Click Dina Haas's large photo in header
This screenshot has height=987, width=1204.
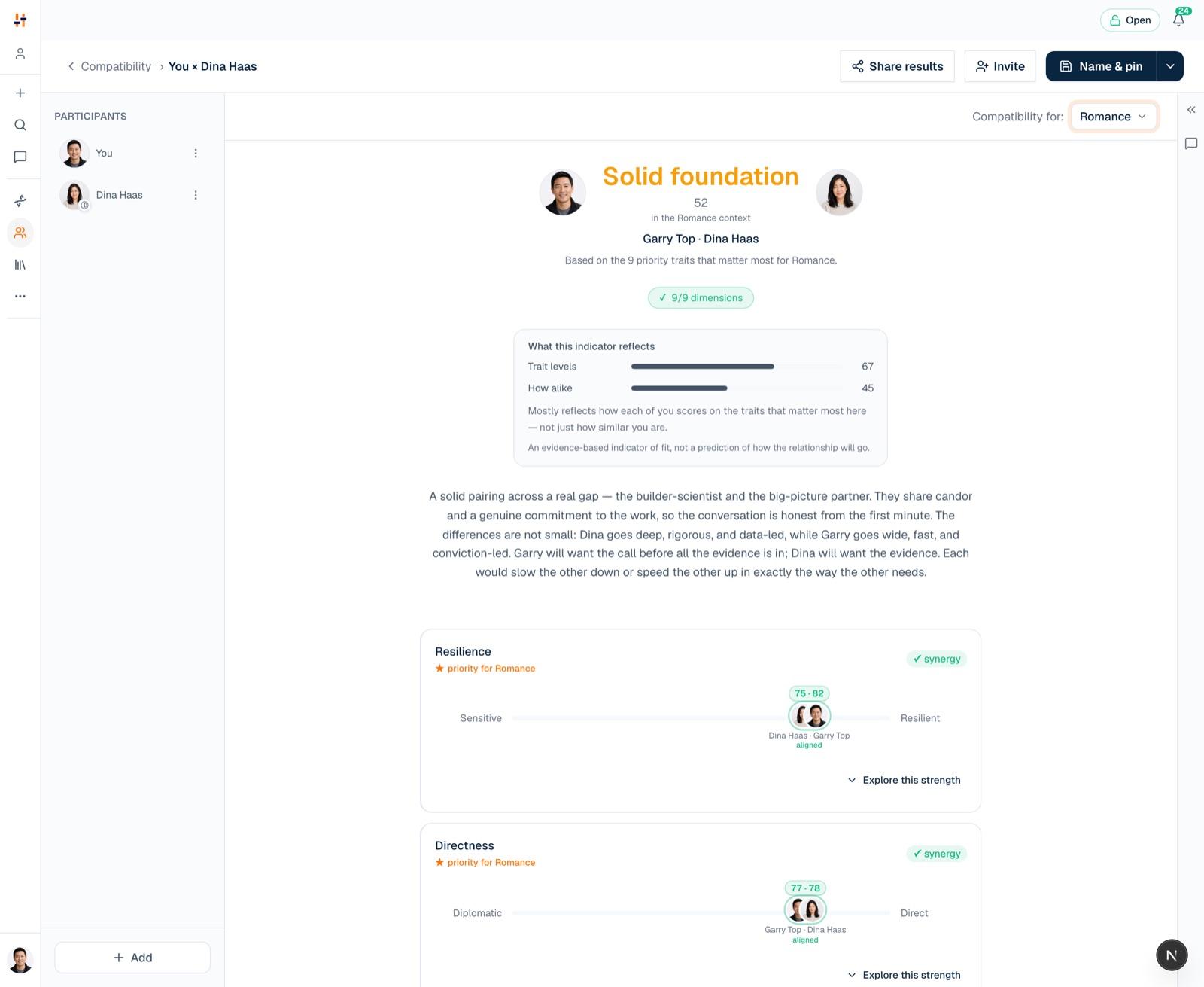coord(839,192)
